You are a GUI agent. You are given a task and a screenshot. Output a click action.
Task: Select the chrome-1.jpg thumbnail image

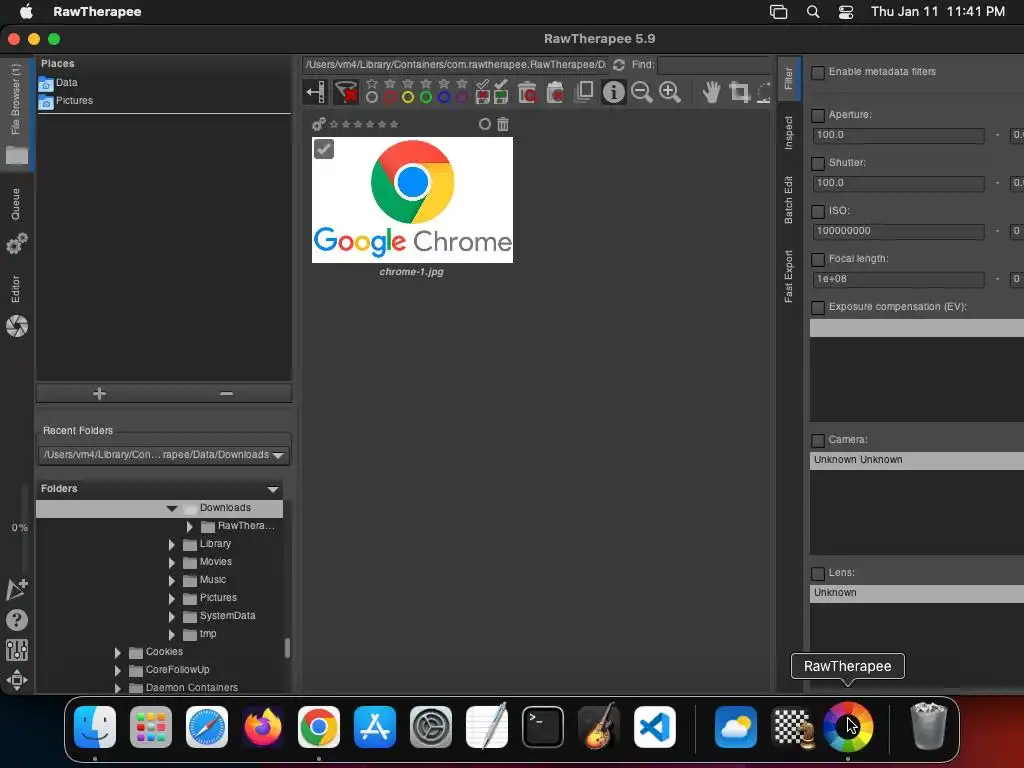point(412,200)
